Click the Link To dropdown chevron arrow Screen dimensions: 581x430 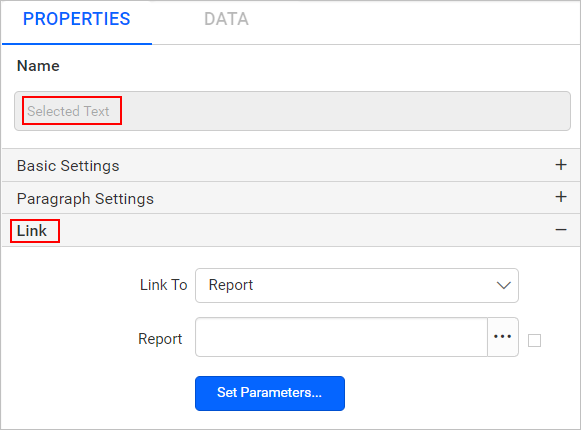coord(504,285)
